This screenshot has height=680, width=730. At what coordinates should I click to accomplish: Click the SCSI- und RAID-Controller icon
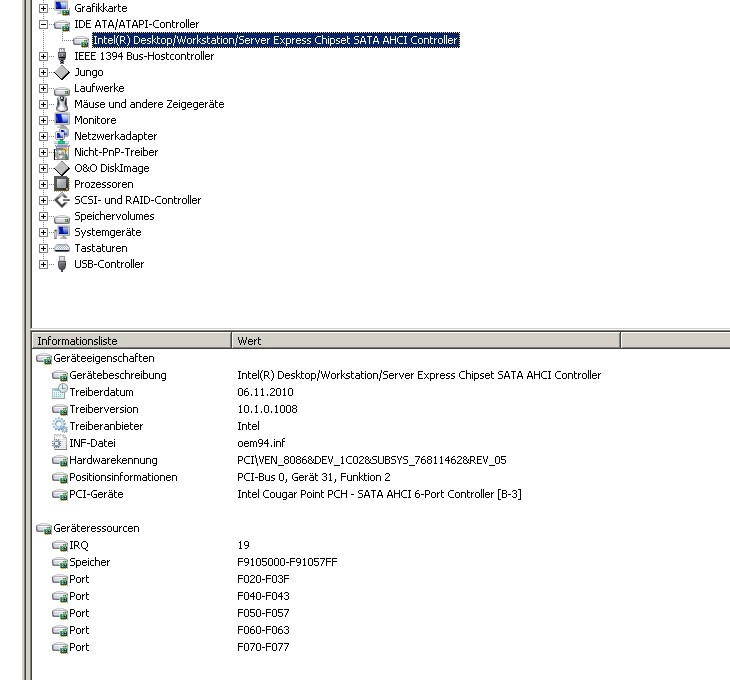click(62, 200)
